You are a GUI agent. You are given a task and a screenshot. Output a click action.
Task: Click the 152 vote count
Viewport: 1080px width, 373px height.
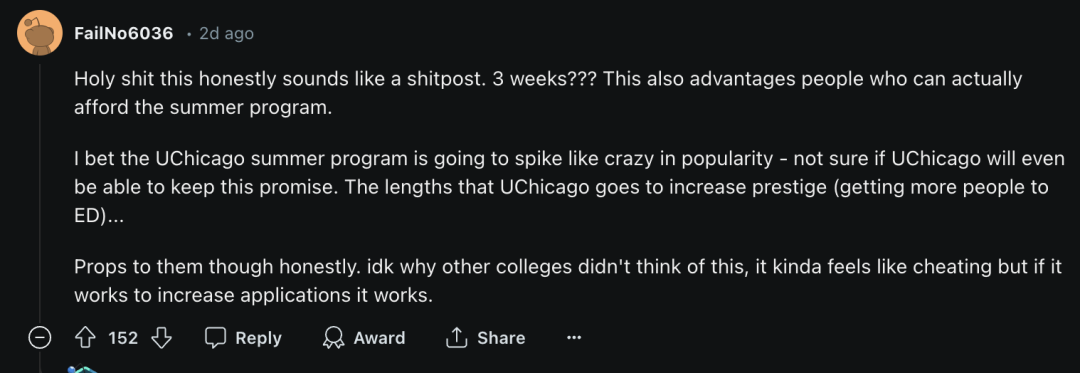click(x=123, y=338)
